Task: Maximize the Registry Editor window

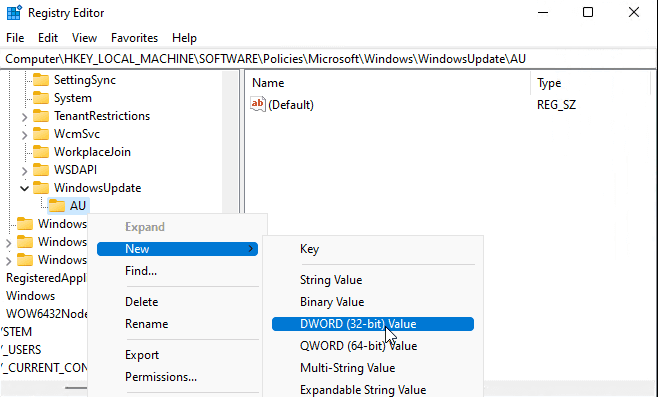Action: 588,13
